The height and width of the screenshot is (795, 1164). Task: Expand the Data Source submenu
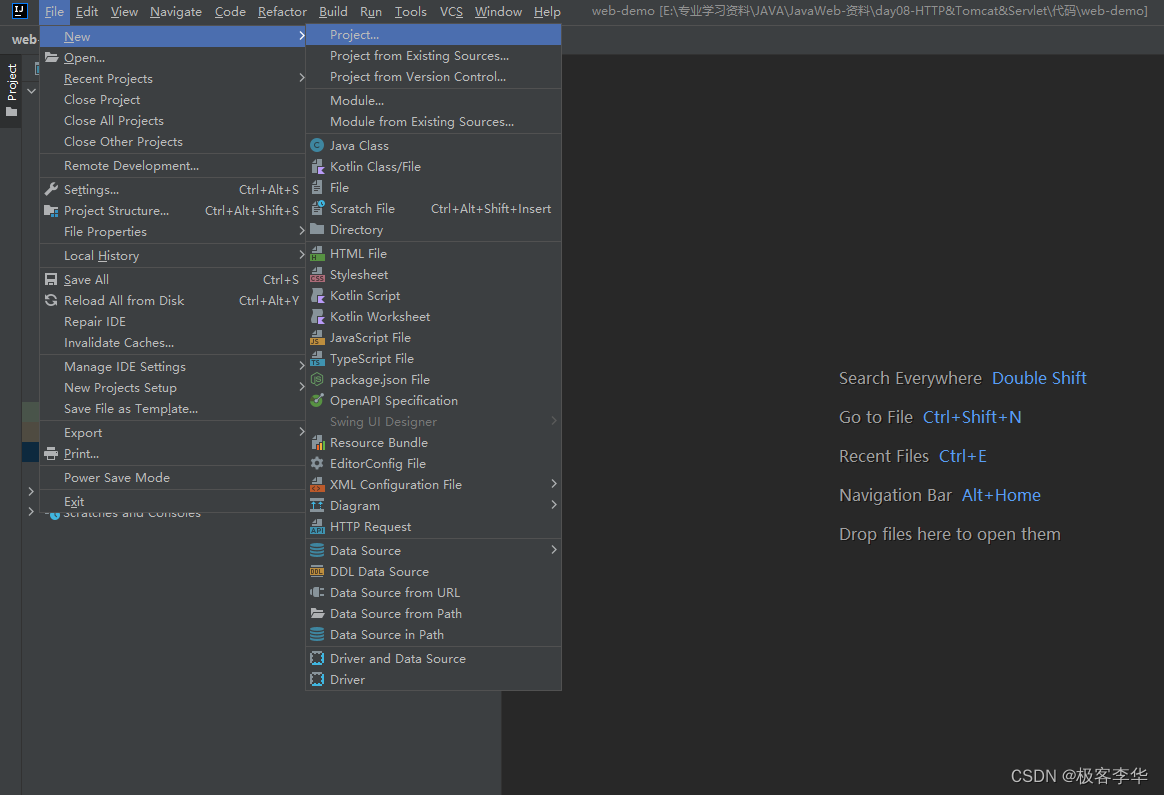[x=434, y=551]
